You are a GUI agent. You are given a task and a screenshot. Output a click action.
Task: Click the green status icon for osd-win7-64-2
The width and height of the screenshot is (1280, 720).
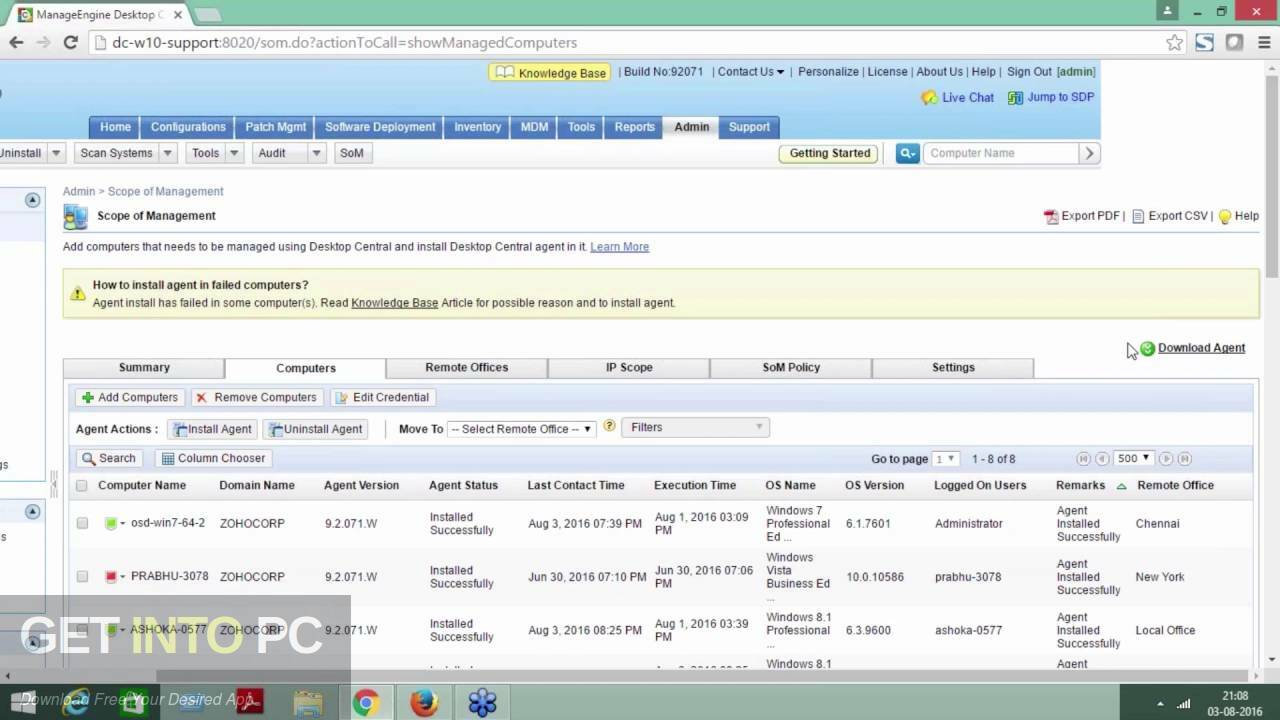111,523
